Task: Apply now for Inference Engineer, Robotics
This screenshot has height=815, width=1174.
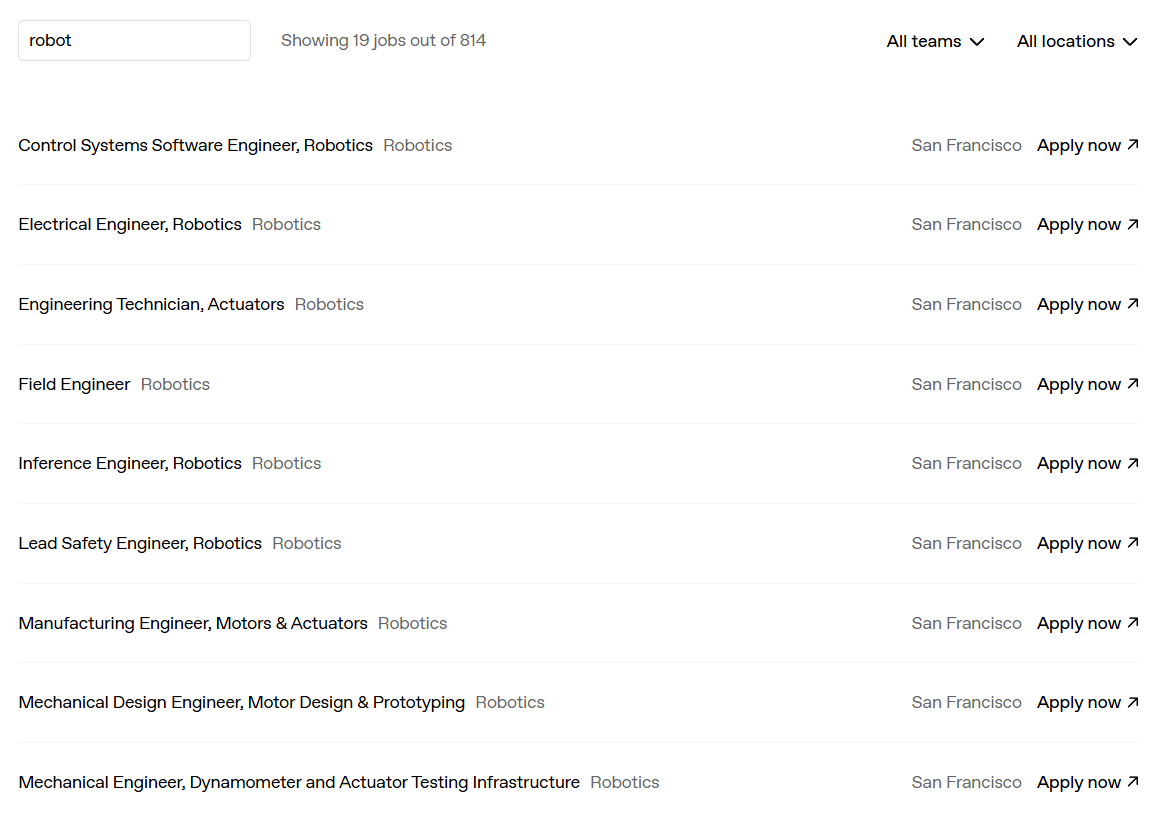Action: click(1088, 464)
